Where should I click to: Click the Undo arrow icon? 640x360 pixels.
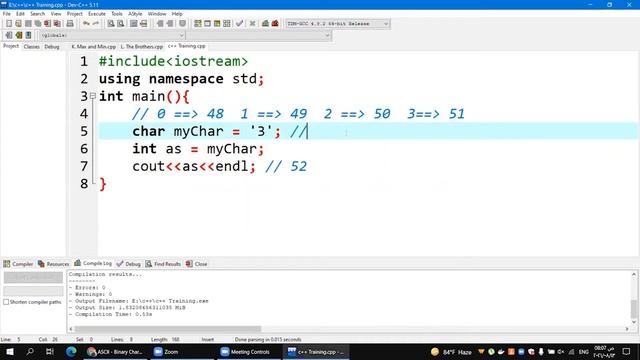tap(86, 24)
